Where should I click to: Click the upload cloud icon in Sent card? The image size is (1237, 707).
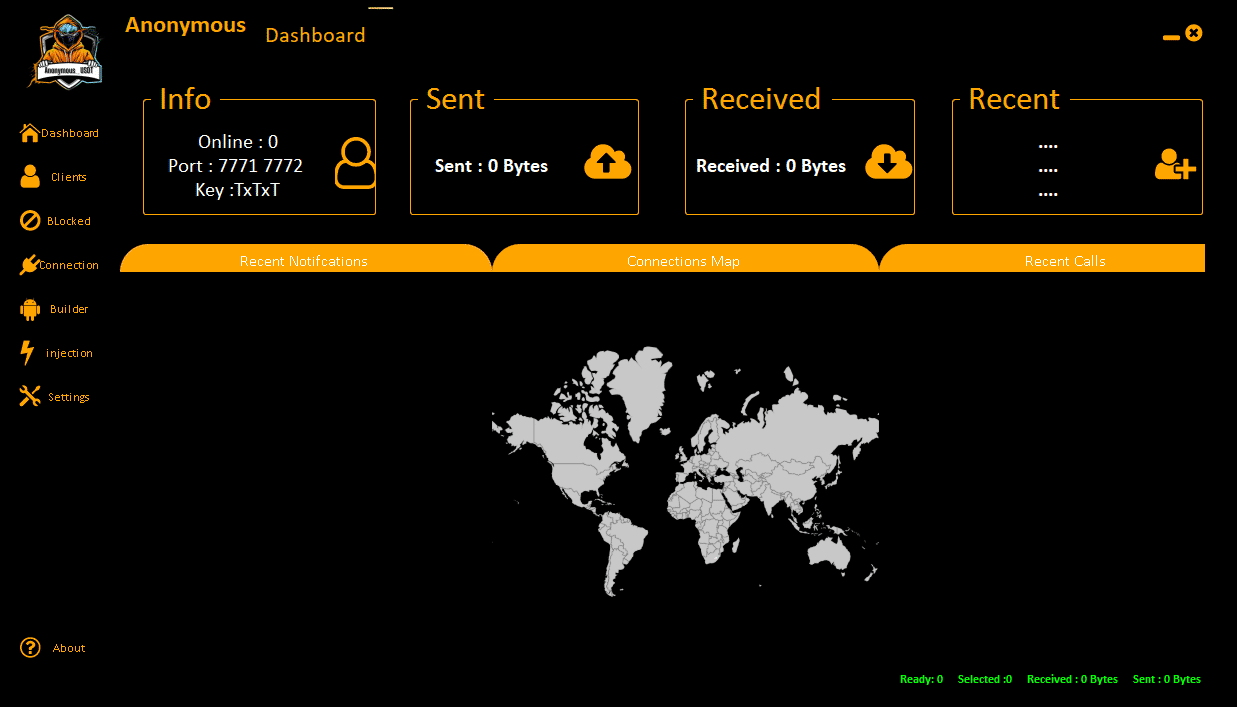tap(607, 162)
